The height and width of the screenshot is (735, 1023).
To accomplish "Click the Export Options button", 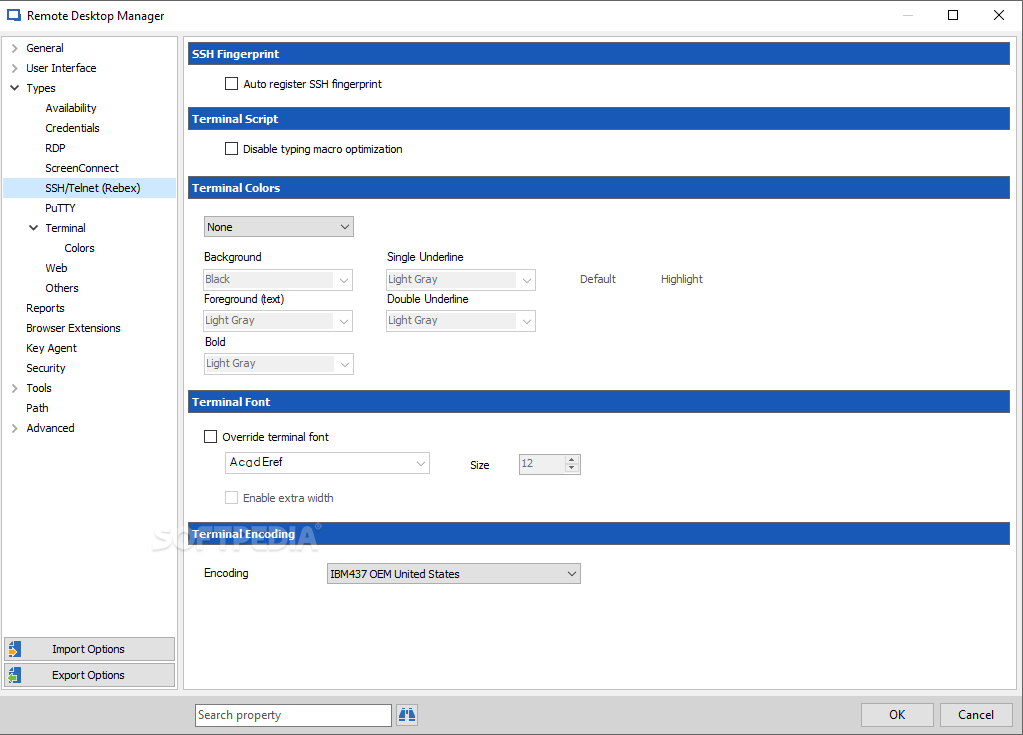I will pyautogui.click(x=89, y=675).
